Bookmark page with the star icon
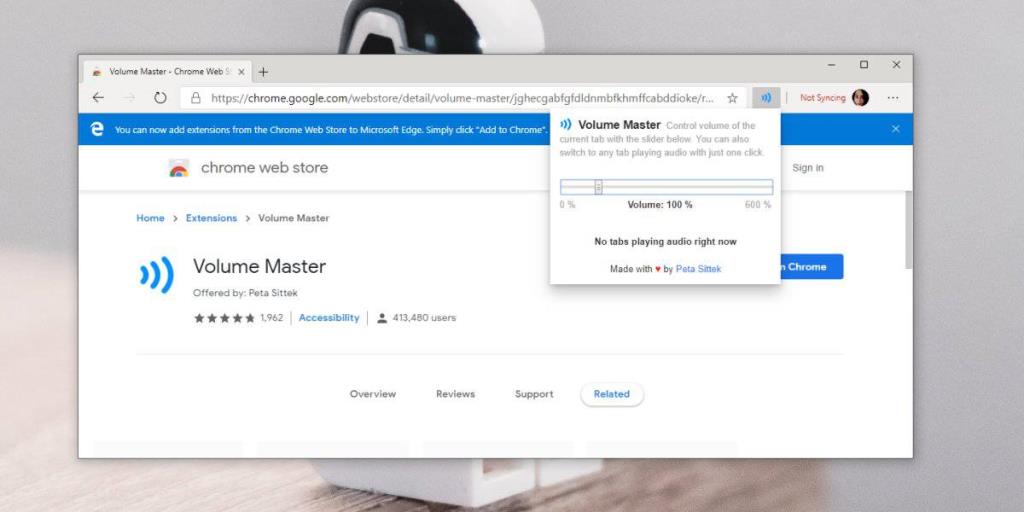The image size is (1024, 512). pos(732,98)
